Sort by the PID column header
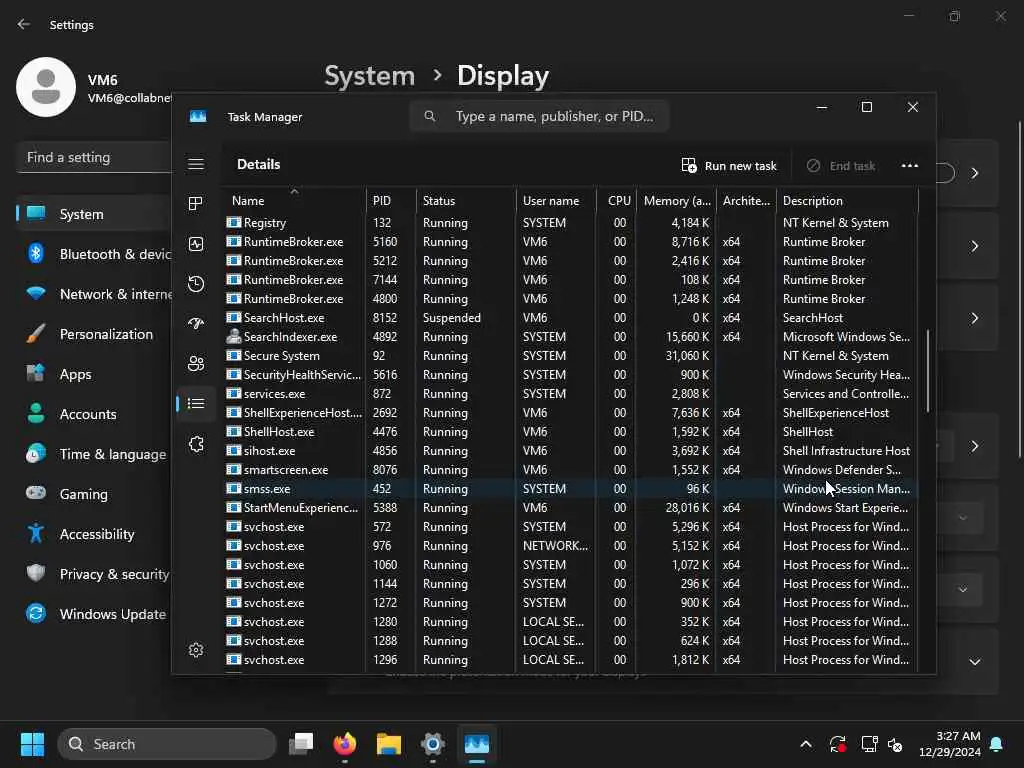This screenshot has width=1024, height=768. pyautogui.click(x=391, y=200)
